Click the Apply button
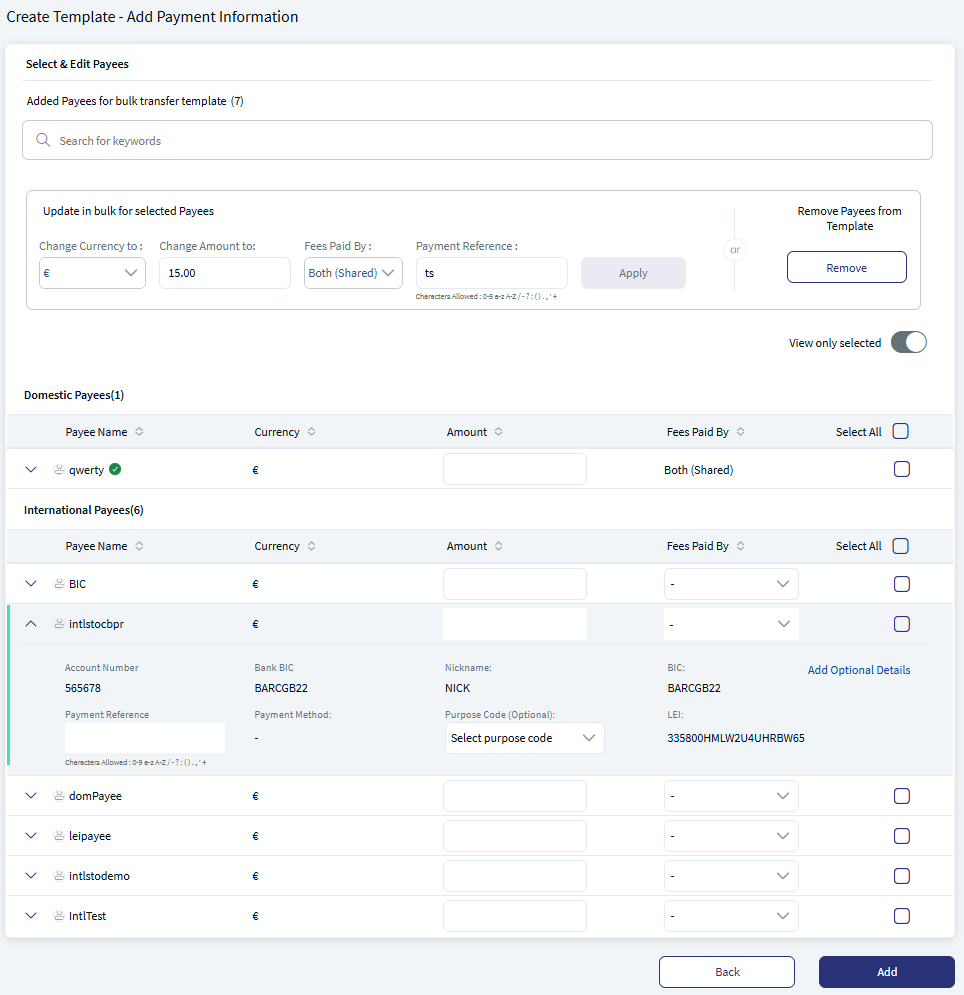The image size is (964, 995). (x=633, y=273)
